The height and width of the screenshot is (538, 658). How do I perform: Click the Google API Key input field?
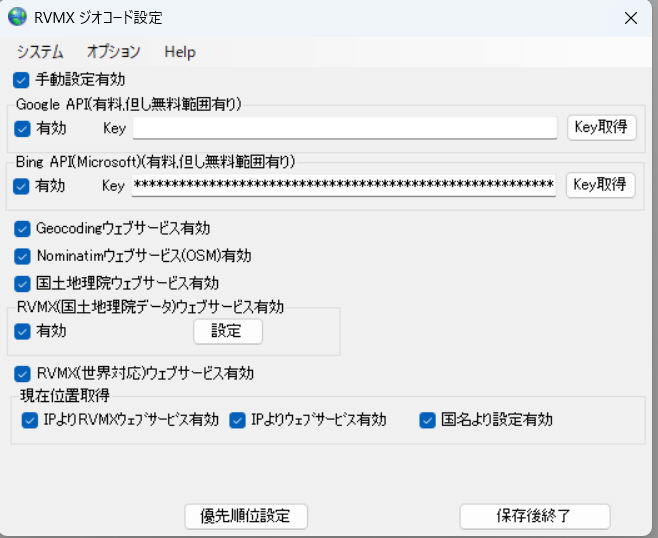pyautogui.click(x=344, y=128)
